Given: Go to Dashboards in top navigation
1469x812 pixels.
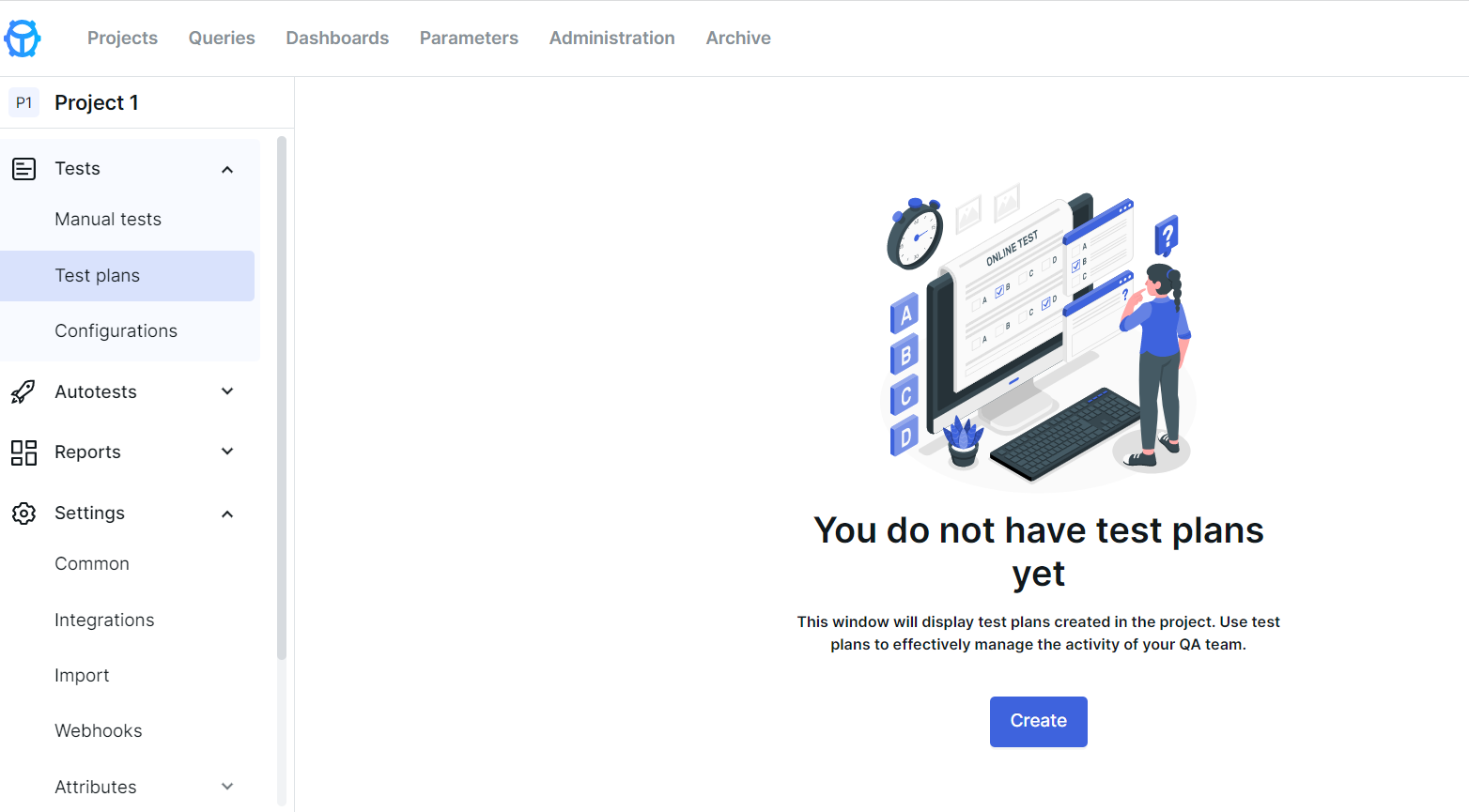Looking at the screenshot, I should coord(337,38).
